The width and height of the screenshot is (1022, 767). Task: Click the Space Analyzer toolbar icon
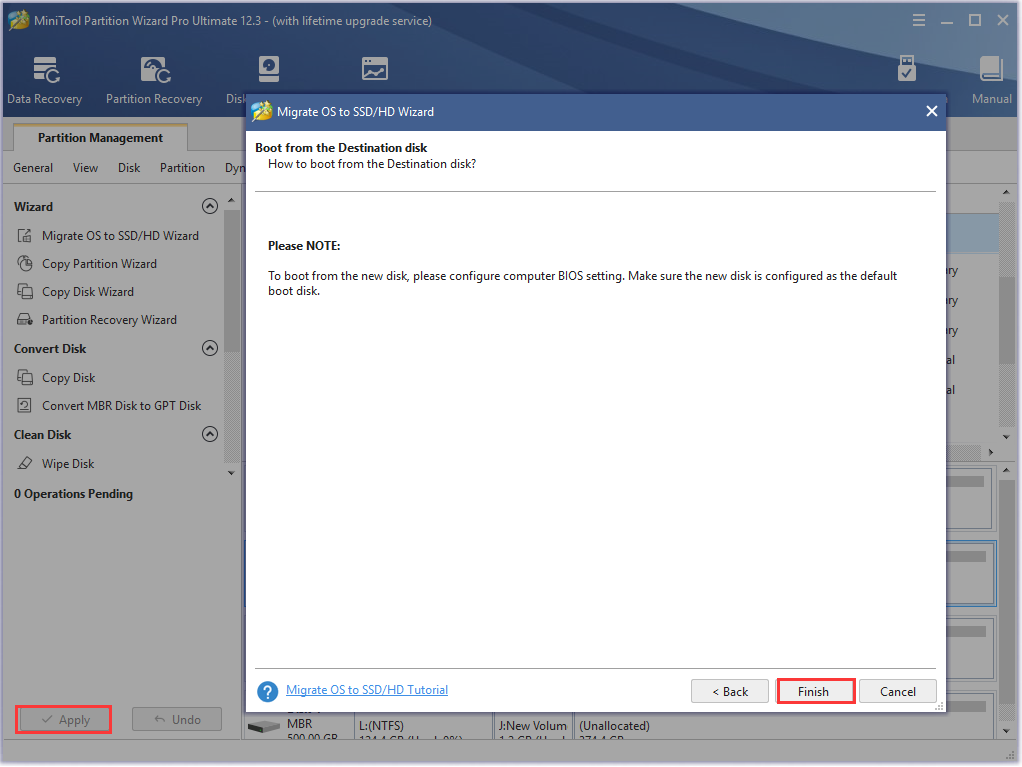coord(375,69)
